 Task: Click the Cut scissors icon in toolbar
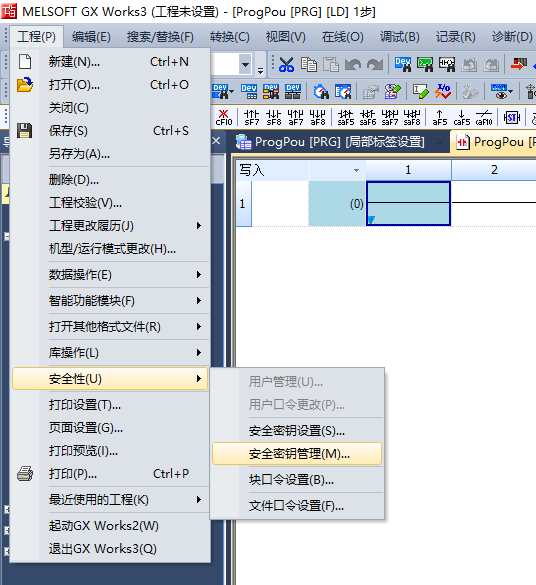(x=286, y=65)
